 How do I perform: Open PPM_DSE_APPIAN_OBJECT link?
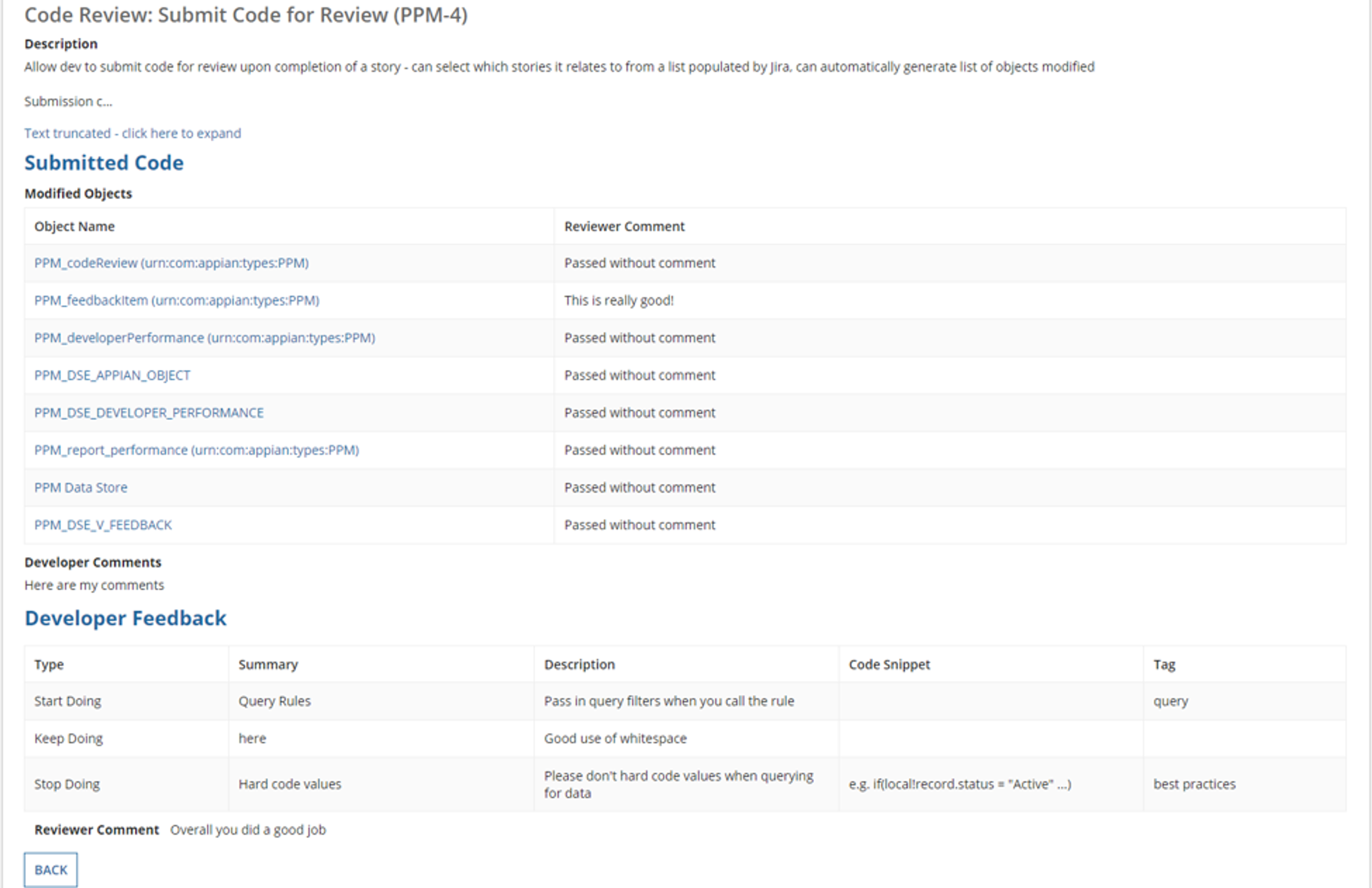point(113,375)
